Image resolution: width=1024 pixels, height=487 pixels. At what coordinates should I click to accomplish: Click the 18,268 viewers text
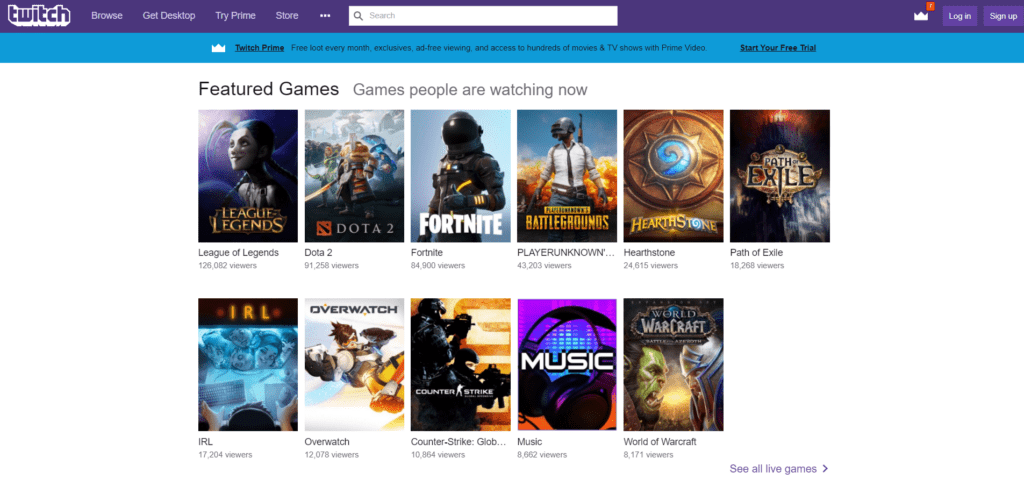(x=757, y=266)
